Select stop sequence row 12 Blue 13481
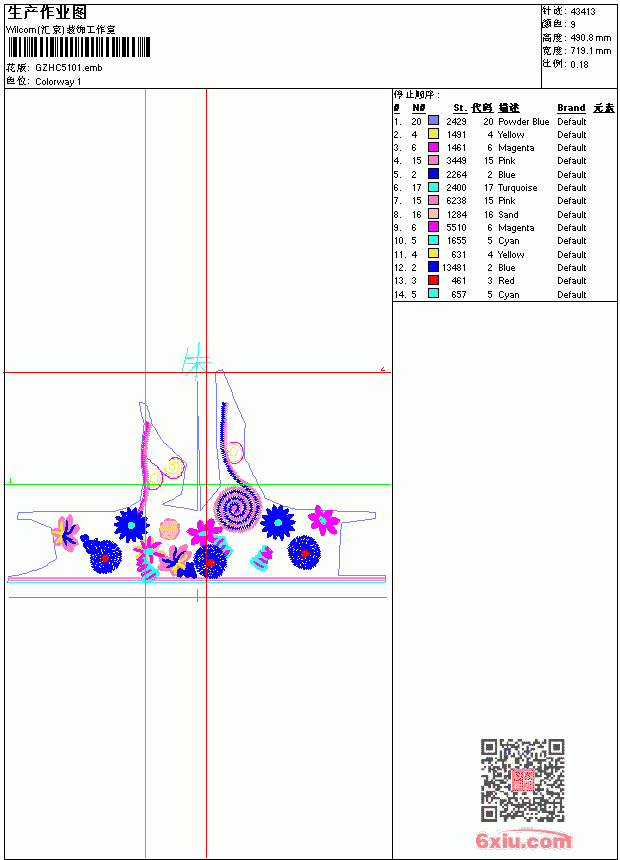This screenshot has height=860, width=620. [490, 268]
